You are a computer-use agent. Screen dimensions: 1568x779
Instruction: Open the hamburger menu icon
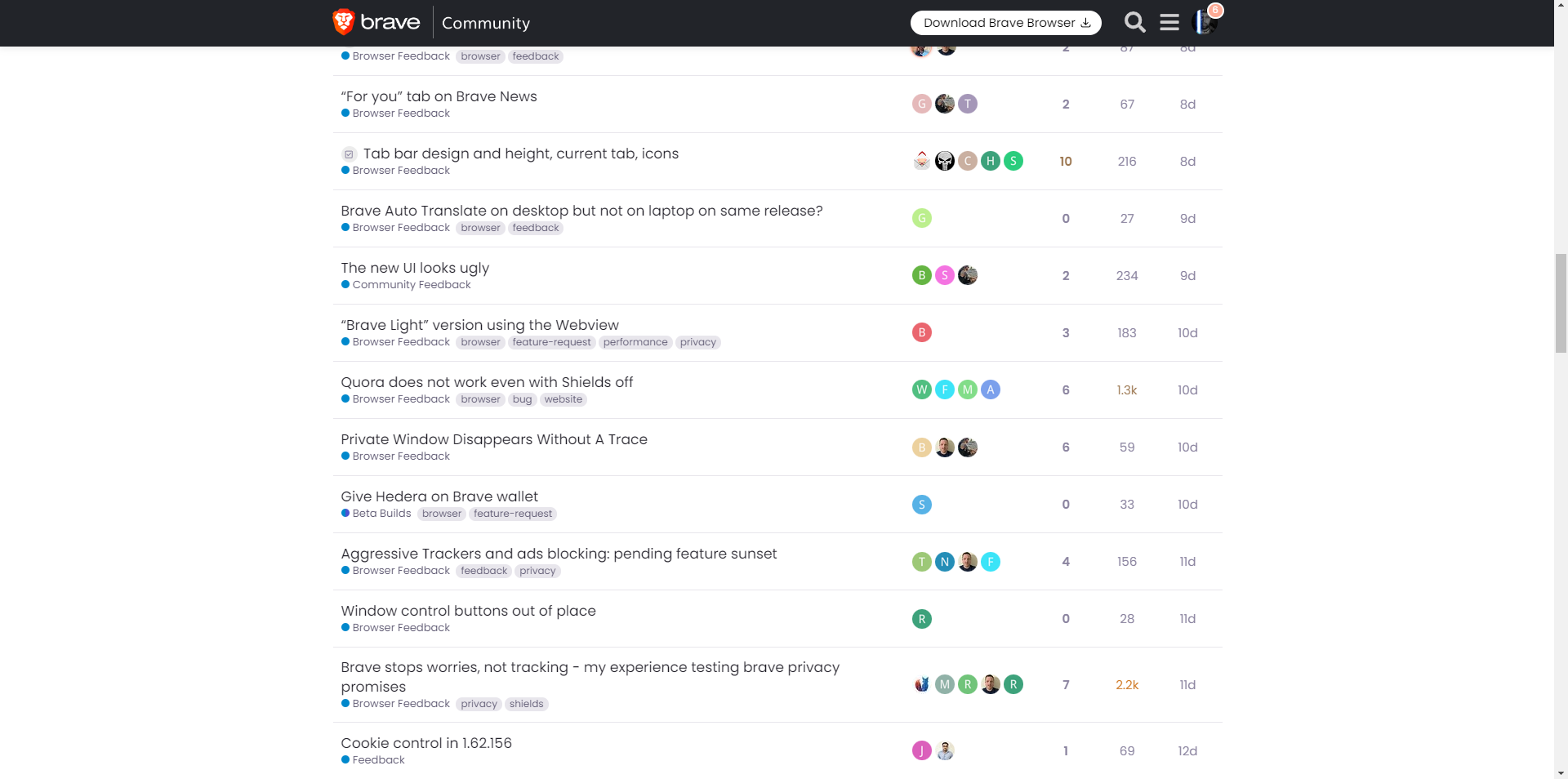(1169, 22)
